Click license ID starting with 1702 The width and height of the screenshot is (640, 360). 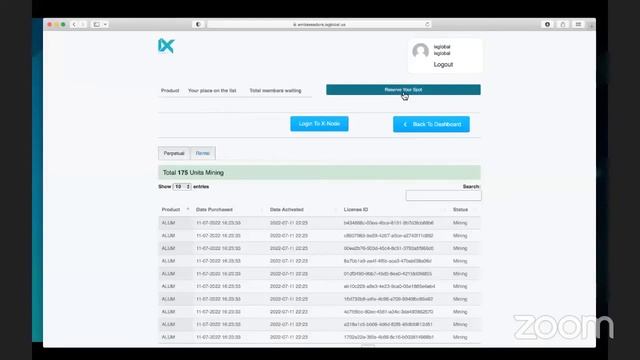pyautogui.click(x=389, y=337)
